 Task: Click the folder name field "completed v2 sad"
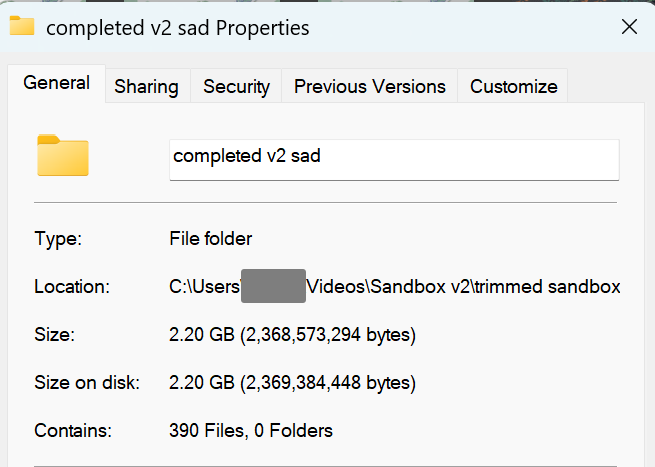[x=394, y=160]
